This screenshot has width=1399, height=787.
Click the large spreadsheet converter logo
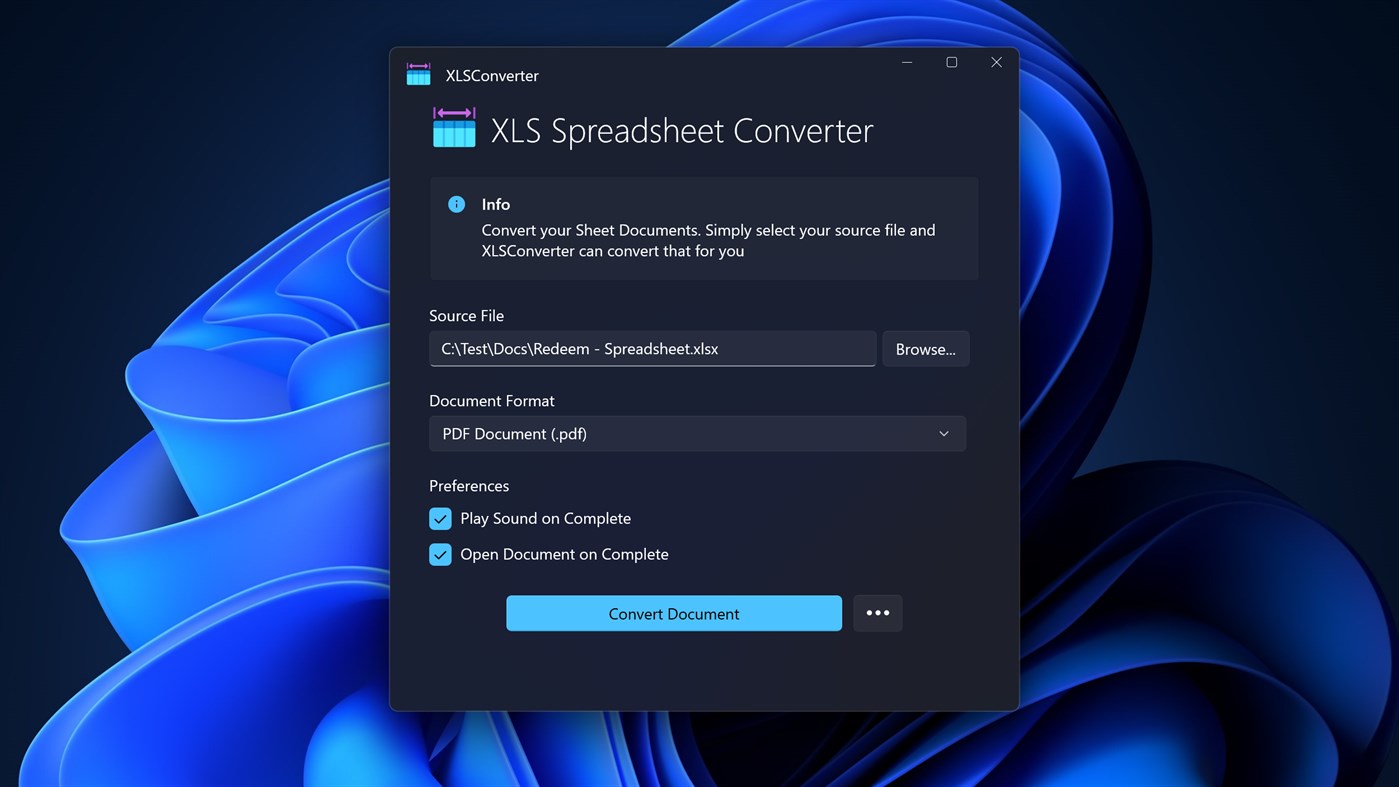454,127
